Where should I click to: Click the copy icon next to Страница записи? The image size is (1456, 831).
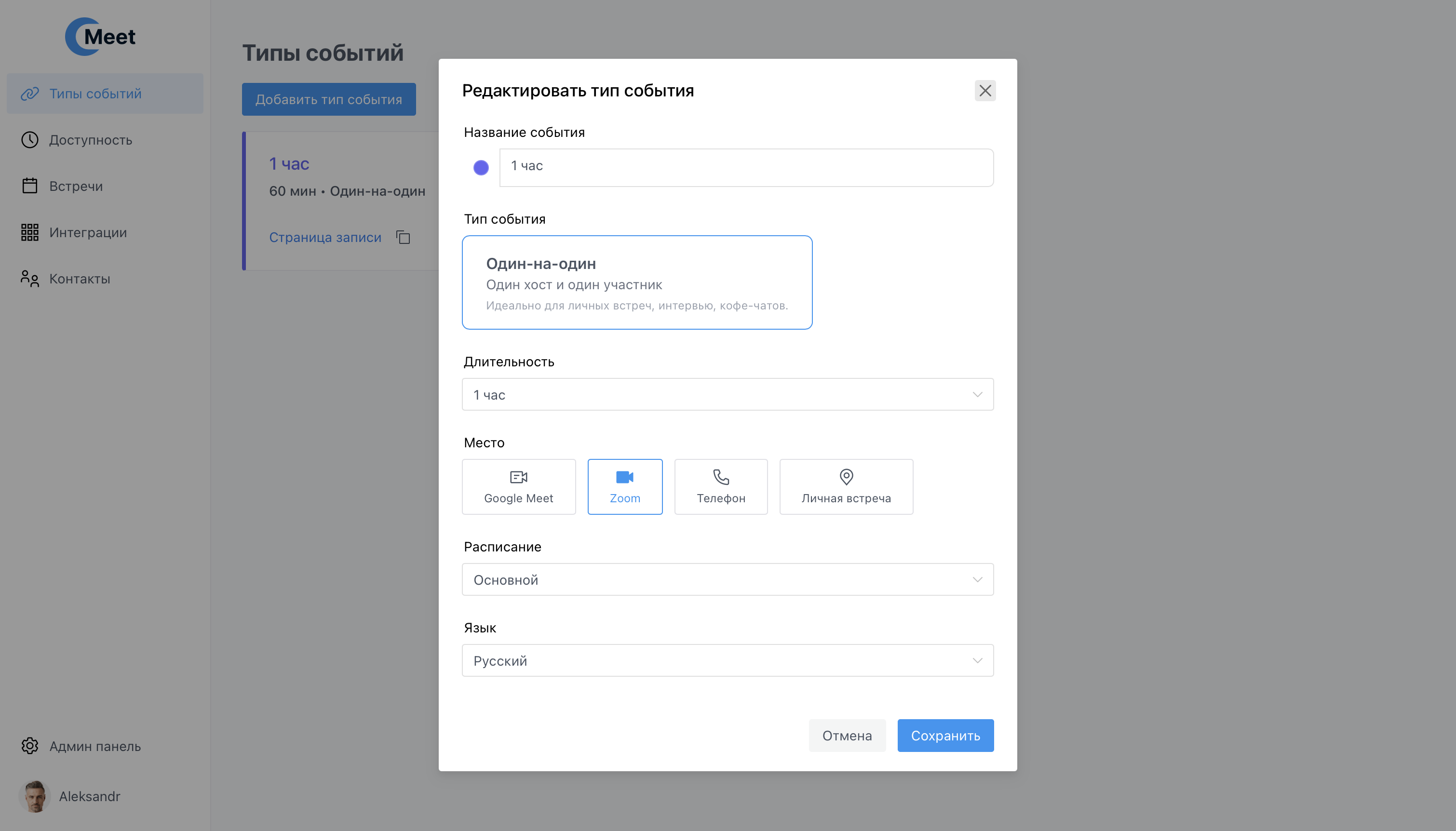point(404,238)
